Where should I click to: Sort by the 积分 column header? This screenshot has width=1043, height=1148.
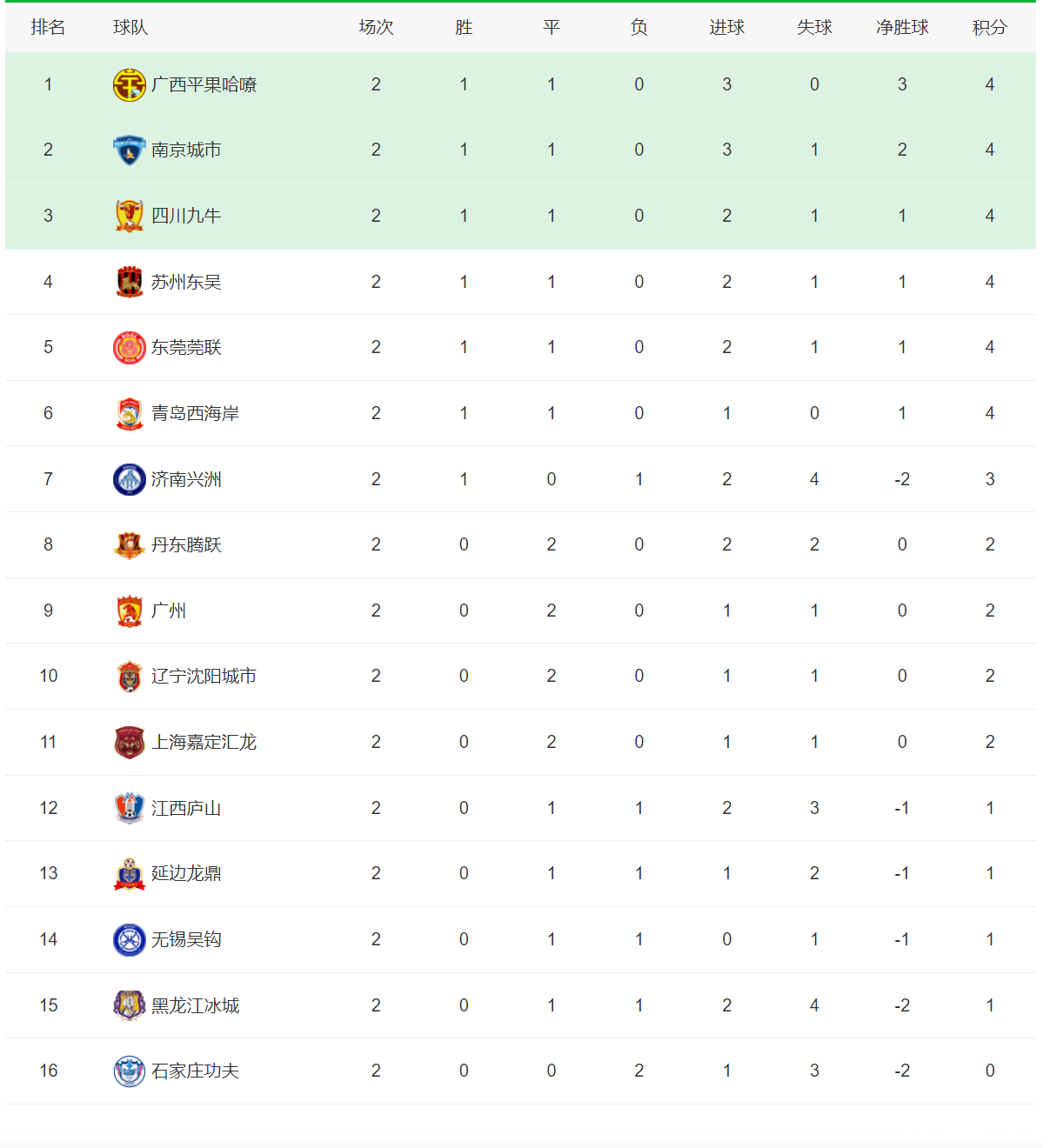pos(989,28)
